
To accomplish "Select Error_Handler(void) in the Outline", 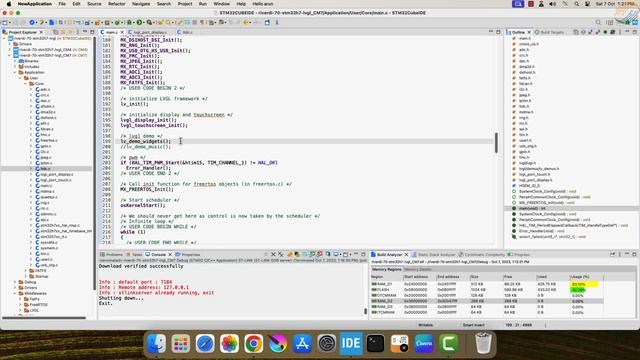I will click(539, 231).
